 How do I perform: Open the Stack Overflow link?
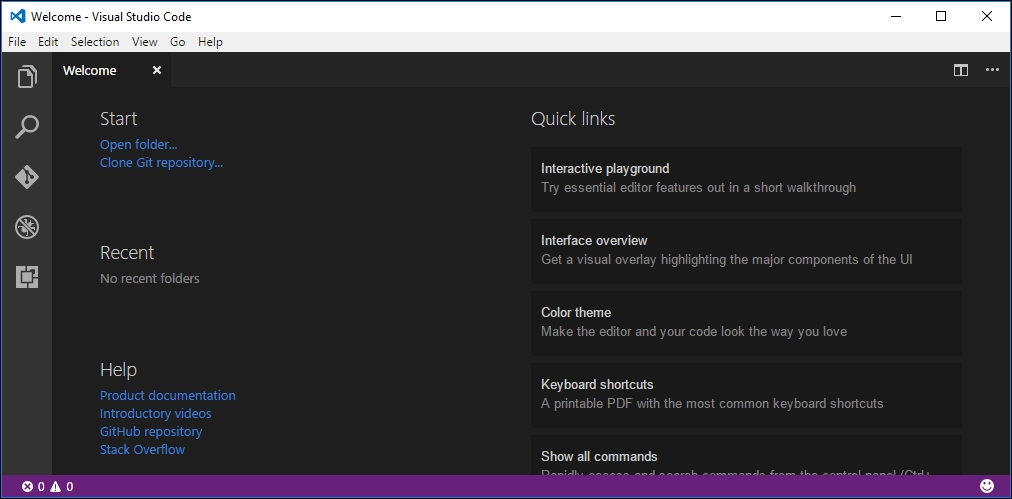[x=142, y=449]
